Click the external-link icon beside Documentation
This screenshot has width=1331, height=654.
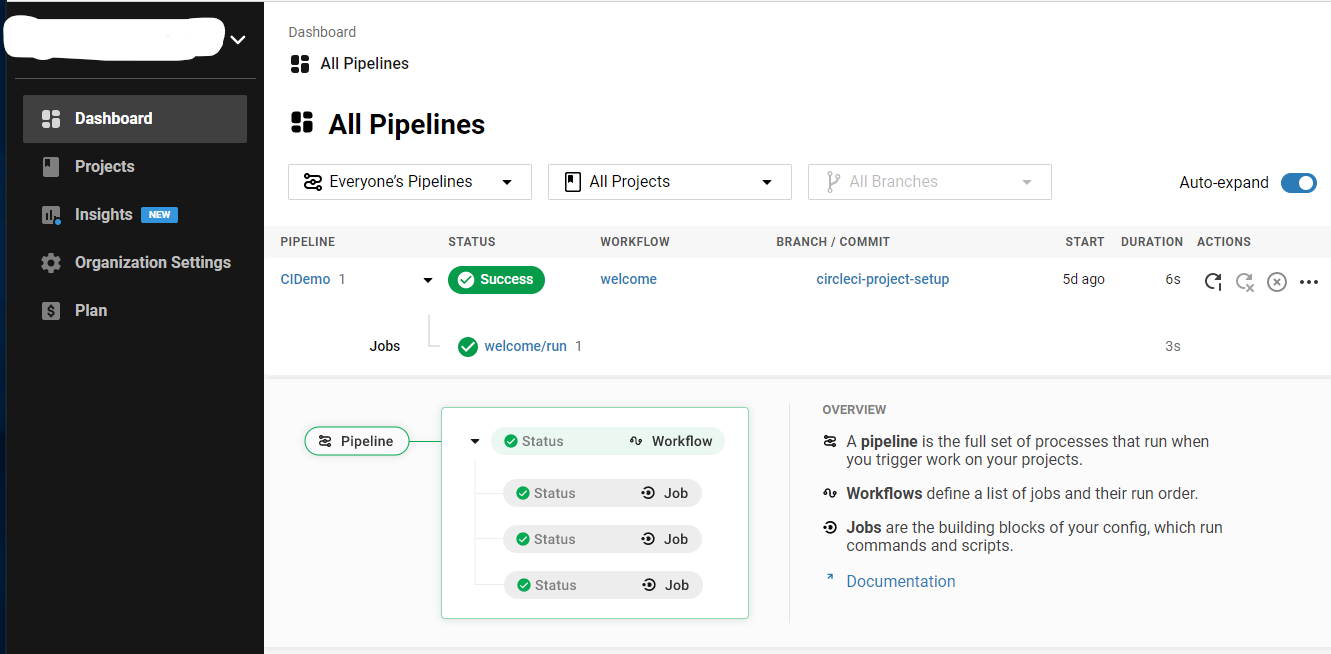point(829,578)
